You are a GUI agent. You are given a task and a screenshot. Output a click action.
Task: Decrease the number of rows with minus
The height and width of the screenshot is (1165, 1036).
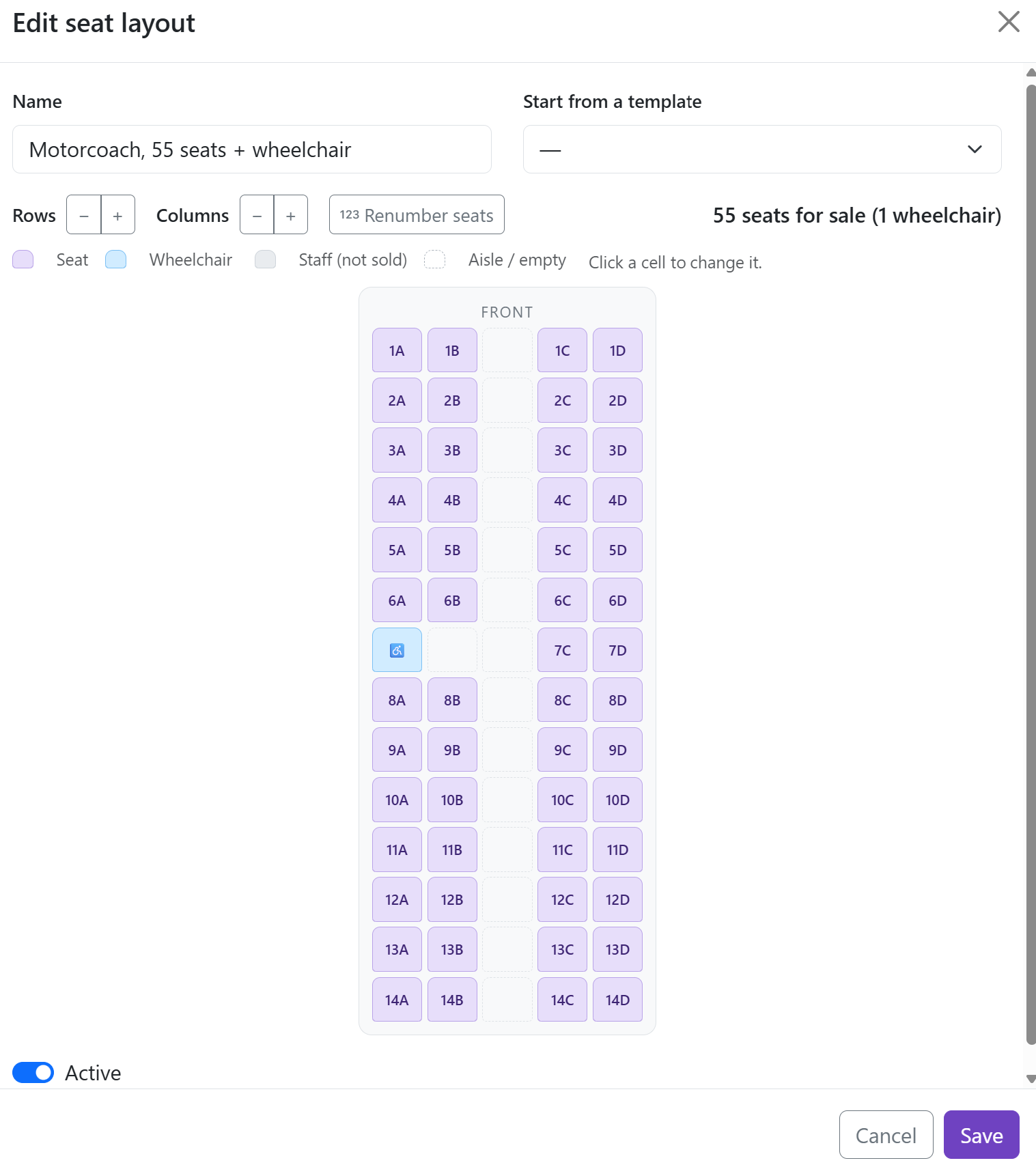click(x=84, y=215)
